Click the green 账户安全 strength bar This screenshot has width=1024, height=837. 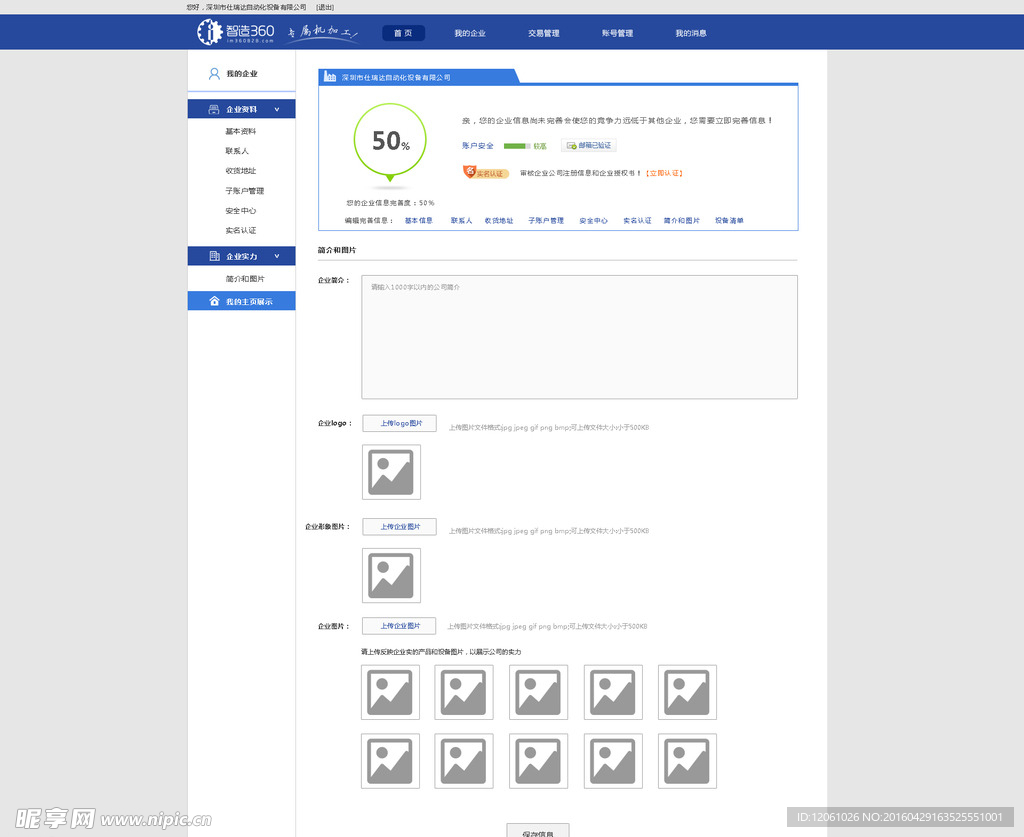[516, 146]
